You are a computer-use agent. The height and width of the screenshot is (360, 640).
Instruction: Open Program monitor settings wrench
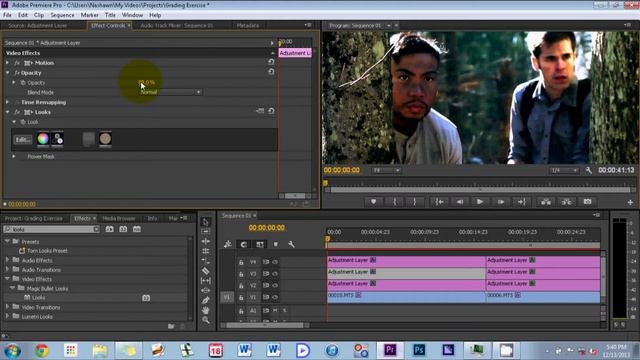click(x=589, y=170)
